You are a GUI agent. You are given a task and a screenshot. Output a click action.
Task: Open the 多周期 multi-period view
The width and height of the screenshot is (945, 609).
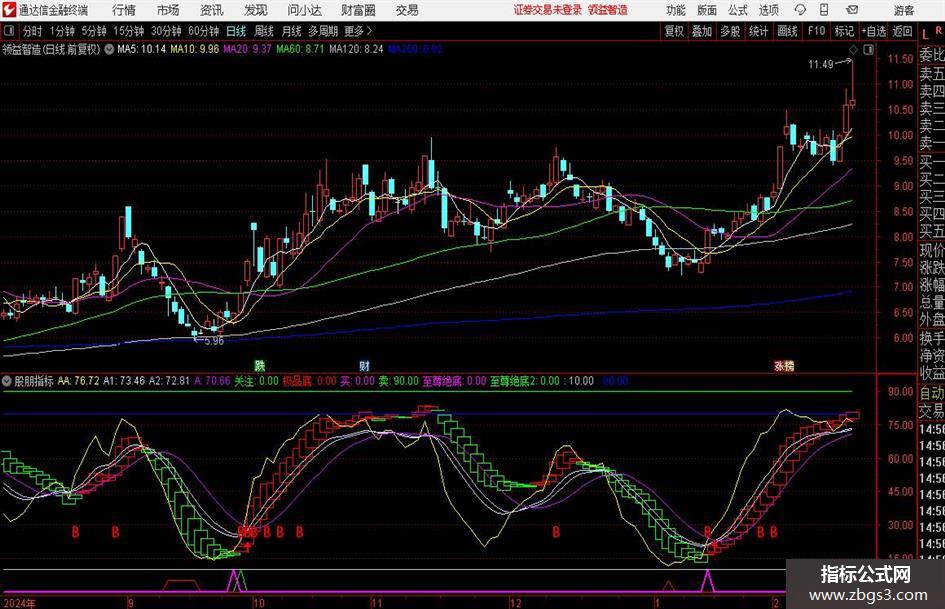[x=323, y=31]
